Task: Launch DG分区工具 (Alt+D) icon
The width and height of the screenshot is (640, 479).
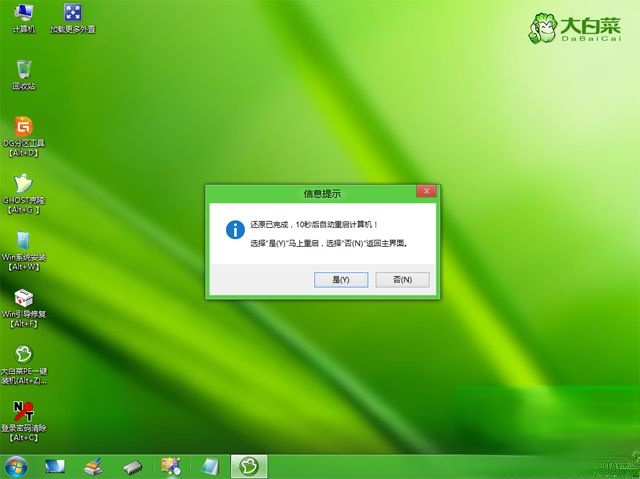Action: (x=24, y=137)
